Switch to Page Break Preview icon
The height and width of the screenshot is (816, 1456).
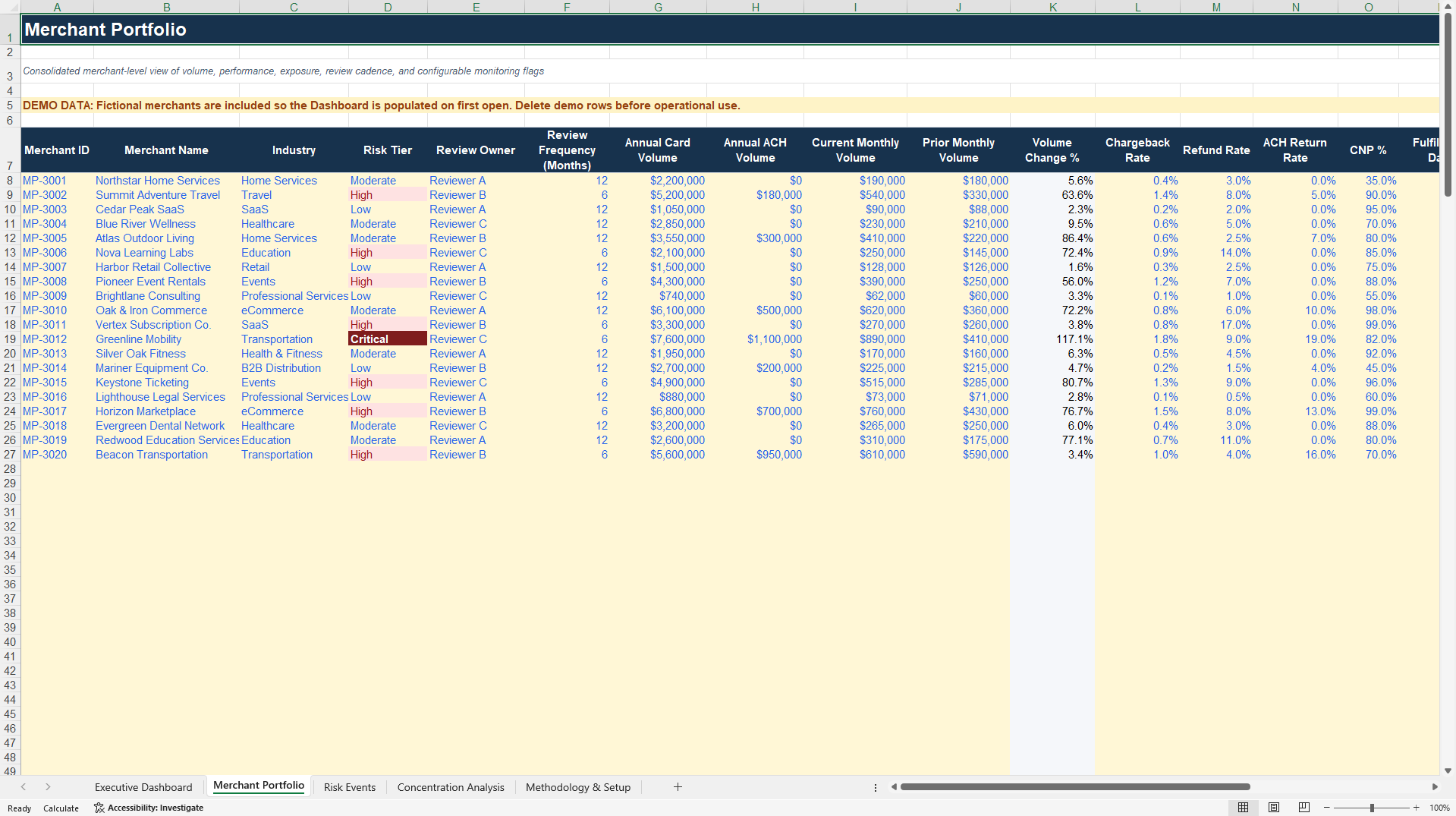coord(1304,808)
